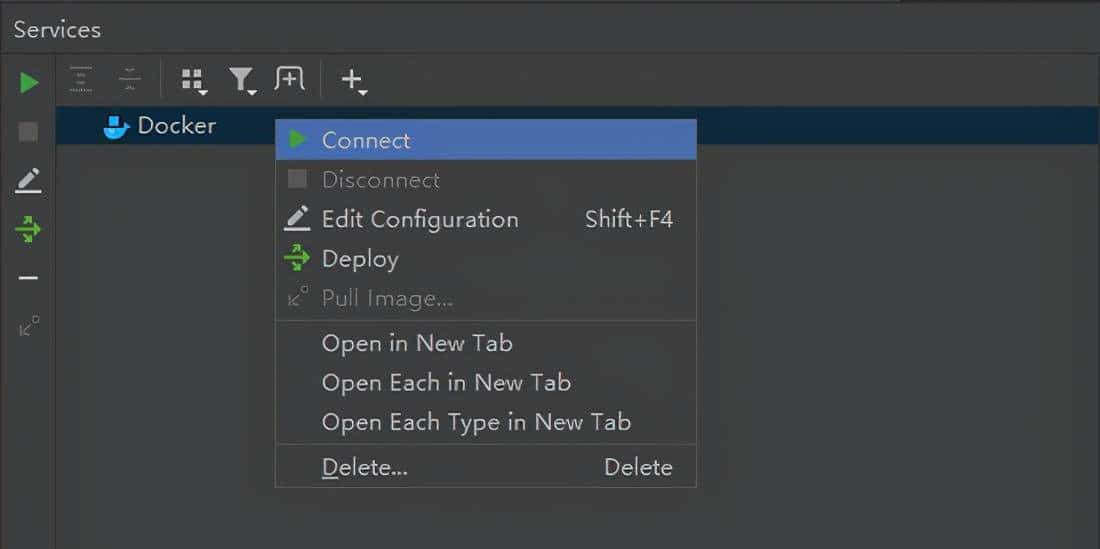Click the green Connect play icon in left sidebar

pos(29,82)
